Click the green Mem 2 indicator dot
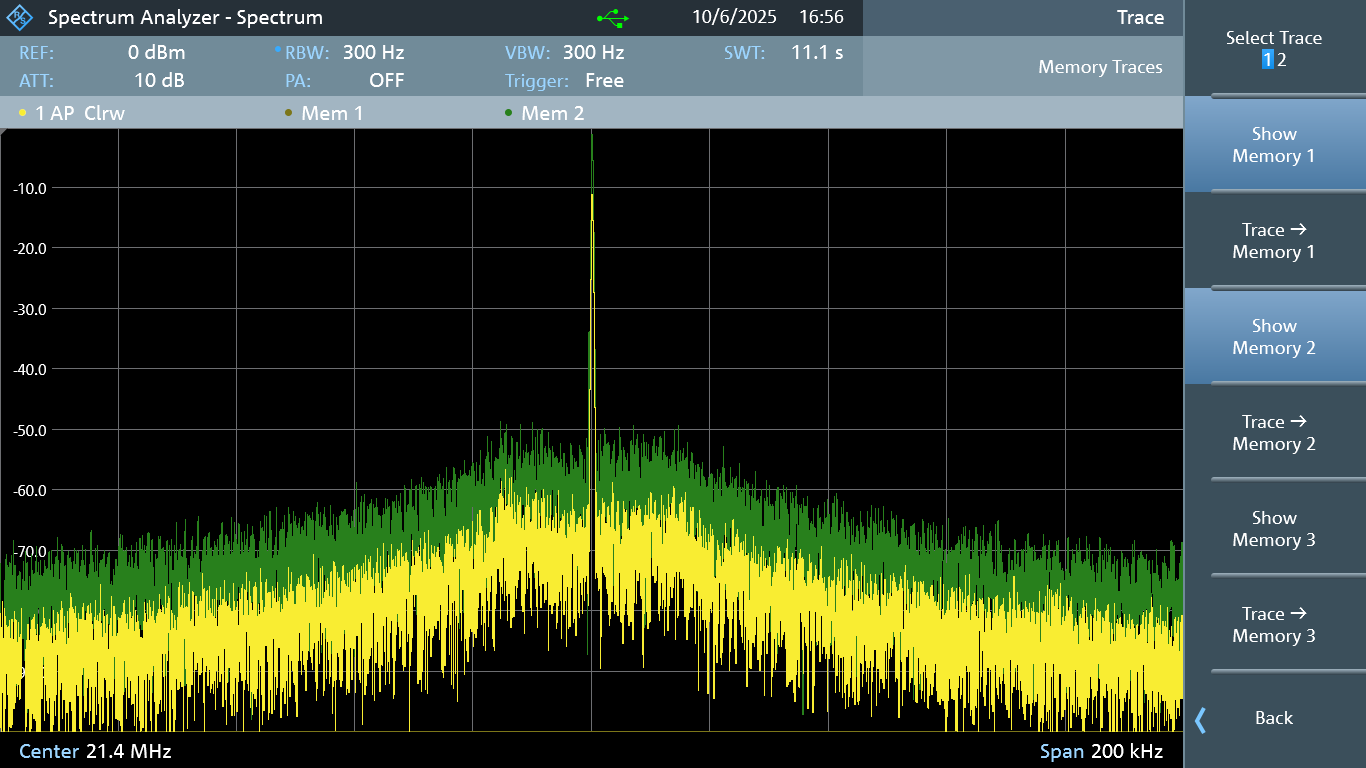The height and width of the screenshot is (768, 1366). click(x=509, y=114)
